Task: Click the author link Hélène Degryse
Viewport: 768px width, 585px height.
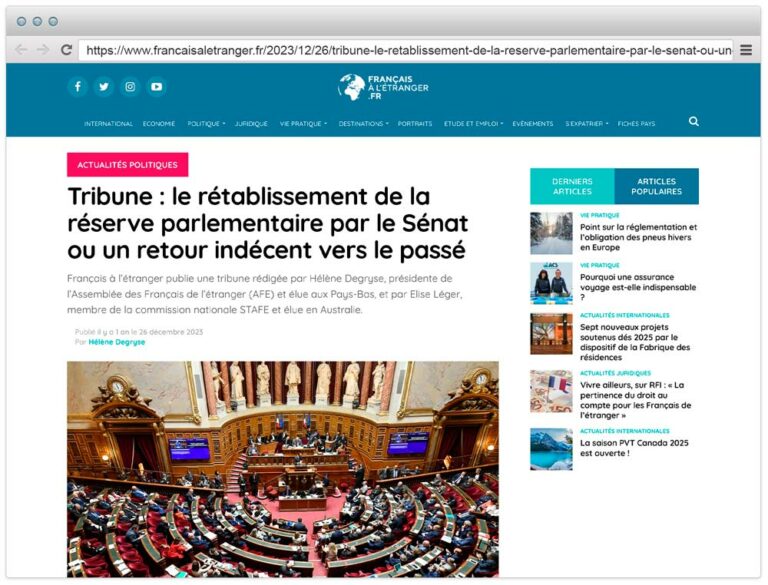Action: 117,342
